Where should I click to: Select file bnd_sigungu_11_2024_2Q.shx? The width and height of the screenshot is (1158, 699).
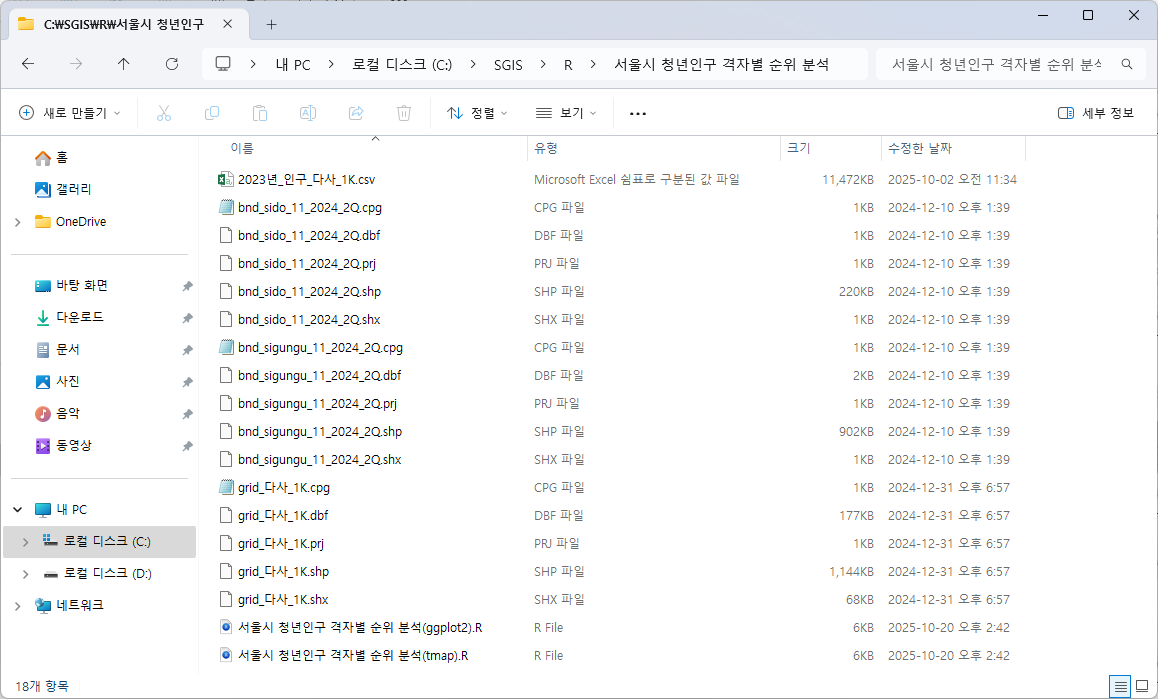pyautogui.click(x=319, y=460)
